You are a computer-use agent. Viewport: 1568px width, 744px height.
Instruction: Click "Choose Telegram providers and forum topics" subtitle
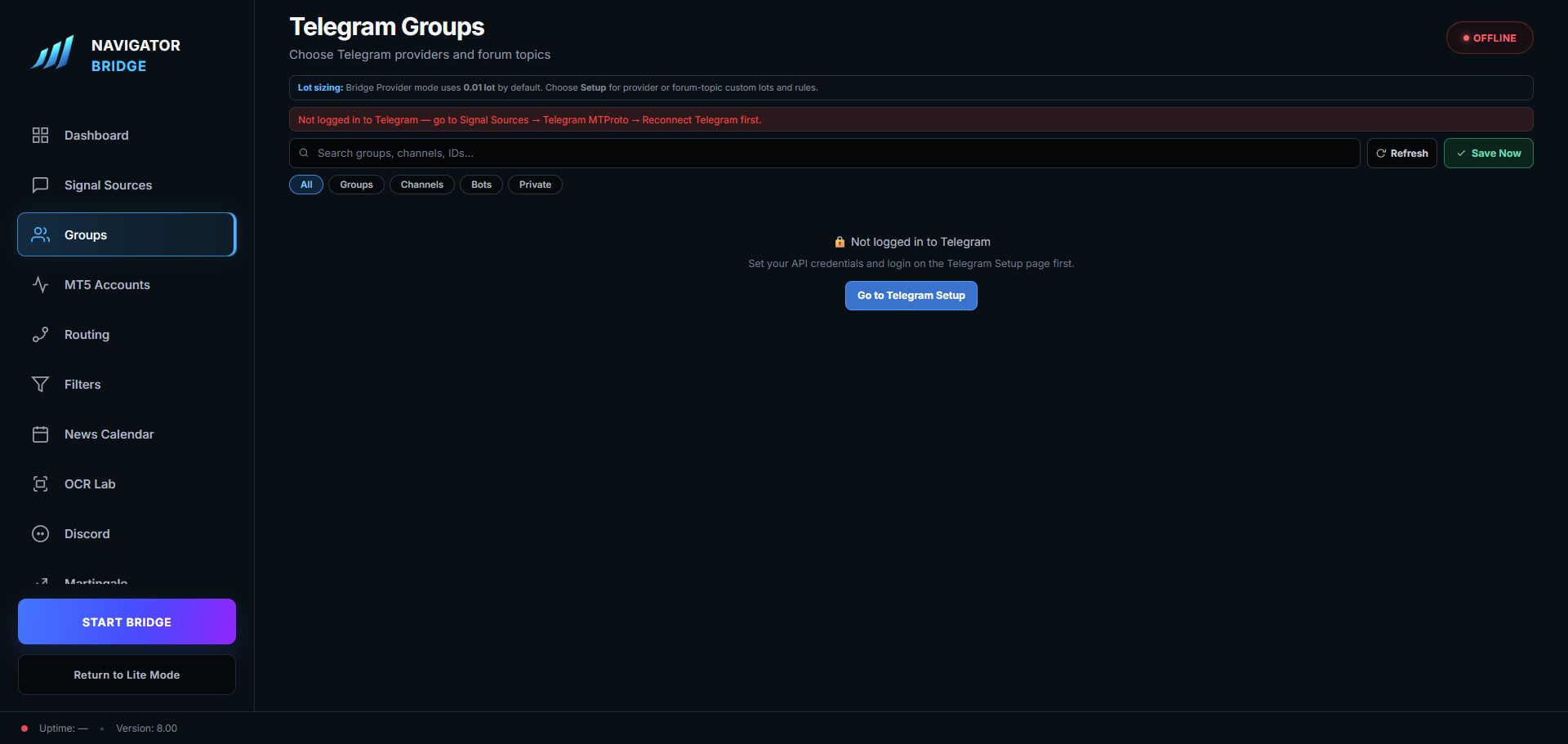pyautogui.click(x=420, y=55)
